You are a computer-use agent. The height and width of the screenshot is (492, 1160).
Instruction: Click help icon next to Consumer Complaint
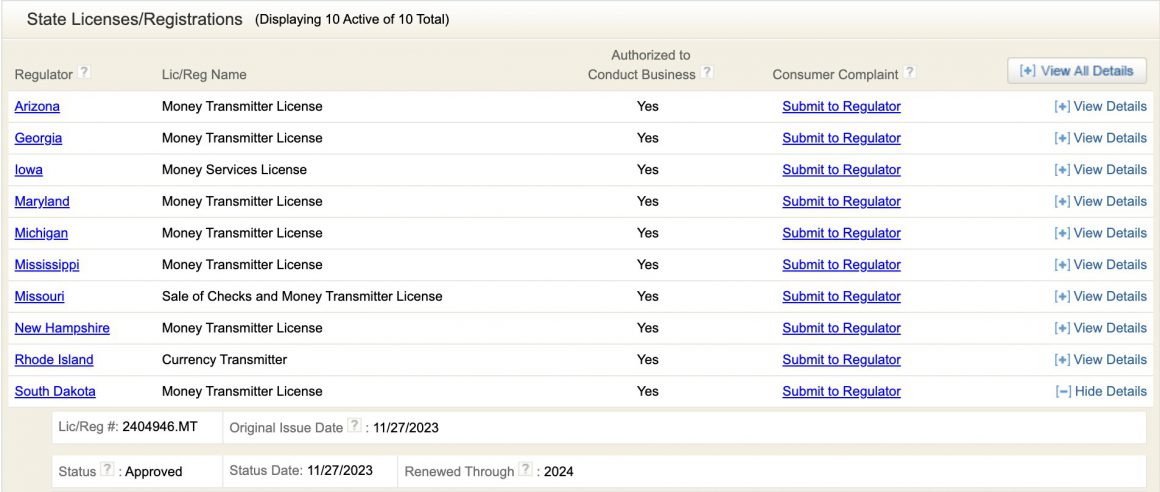pos(909,72)
